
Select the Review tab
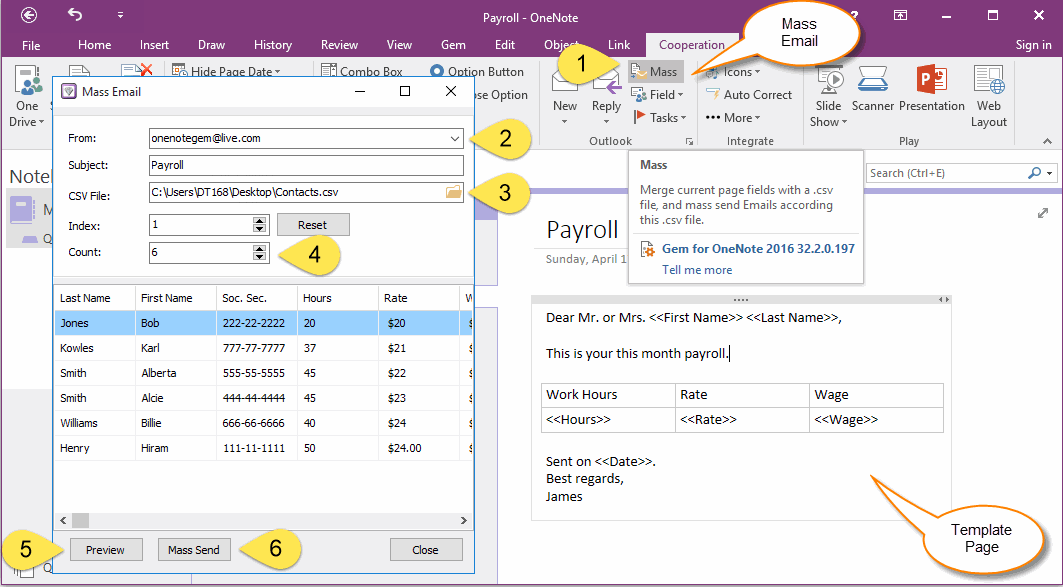click(x=340, y=45)
